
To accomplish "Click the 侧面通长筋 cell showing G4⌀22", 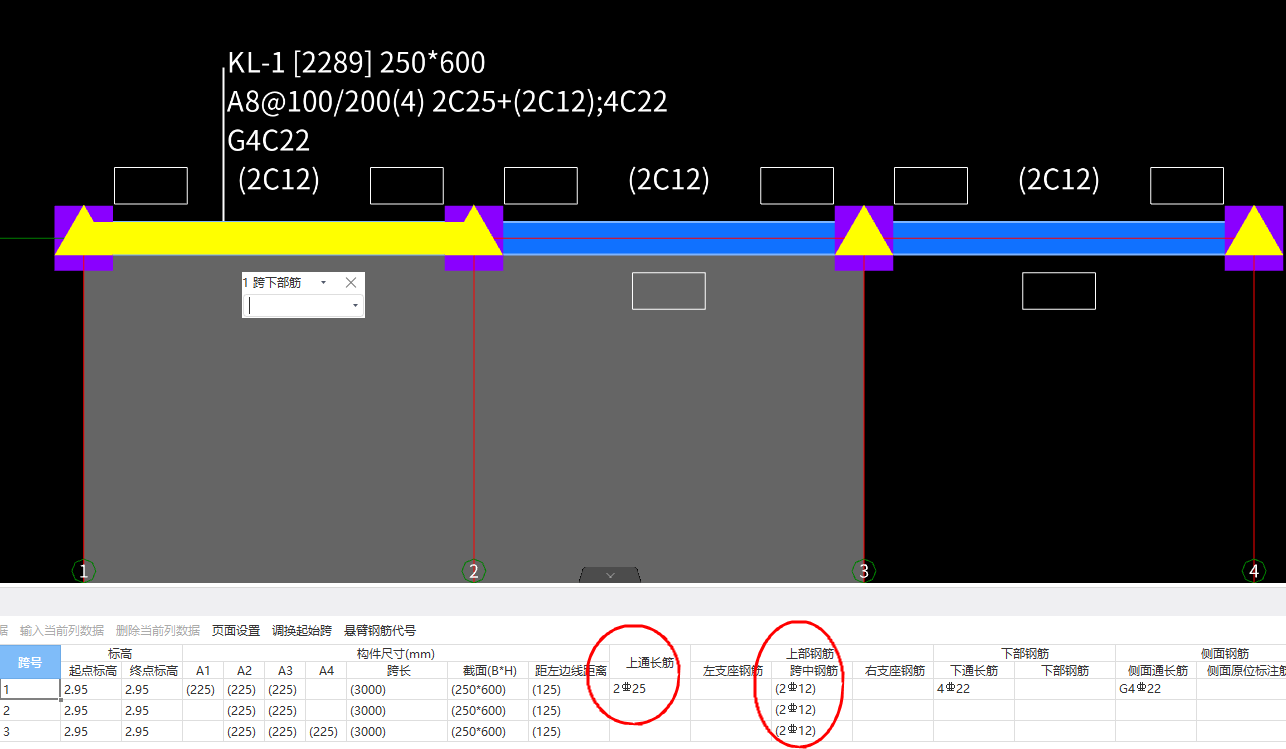I will pos(1156,689).
